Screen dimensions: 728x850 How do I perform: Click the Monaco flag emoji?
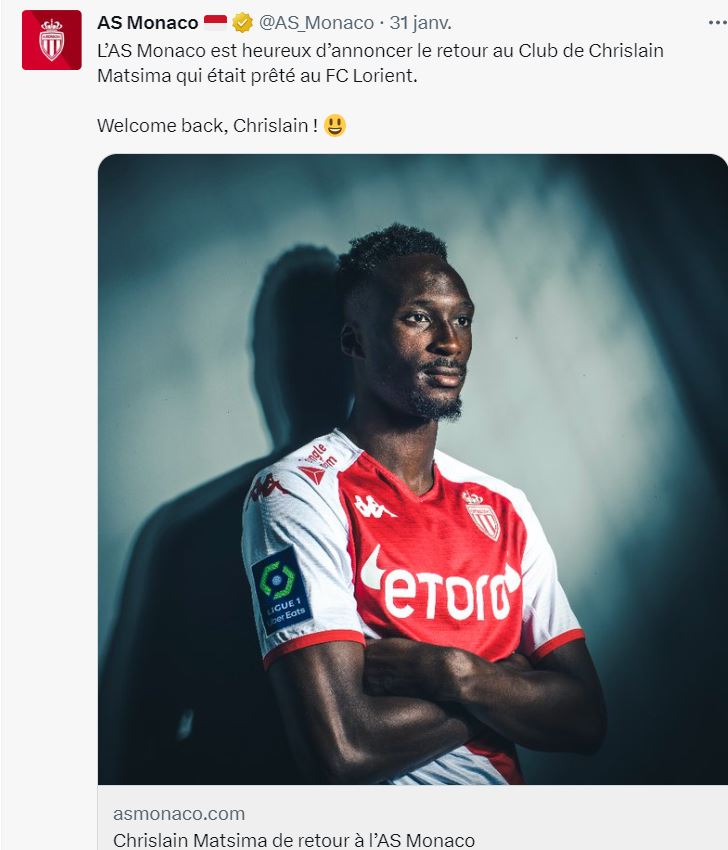215,23
